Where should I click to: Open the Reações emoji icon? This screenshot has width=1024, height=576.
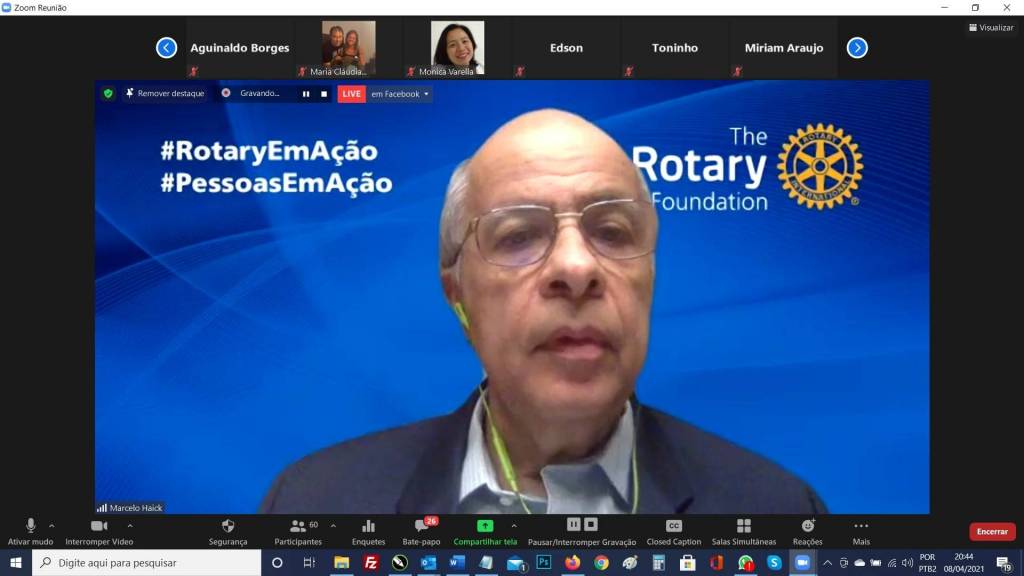tap(808, 526)
